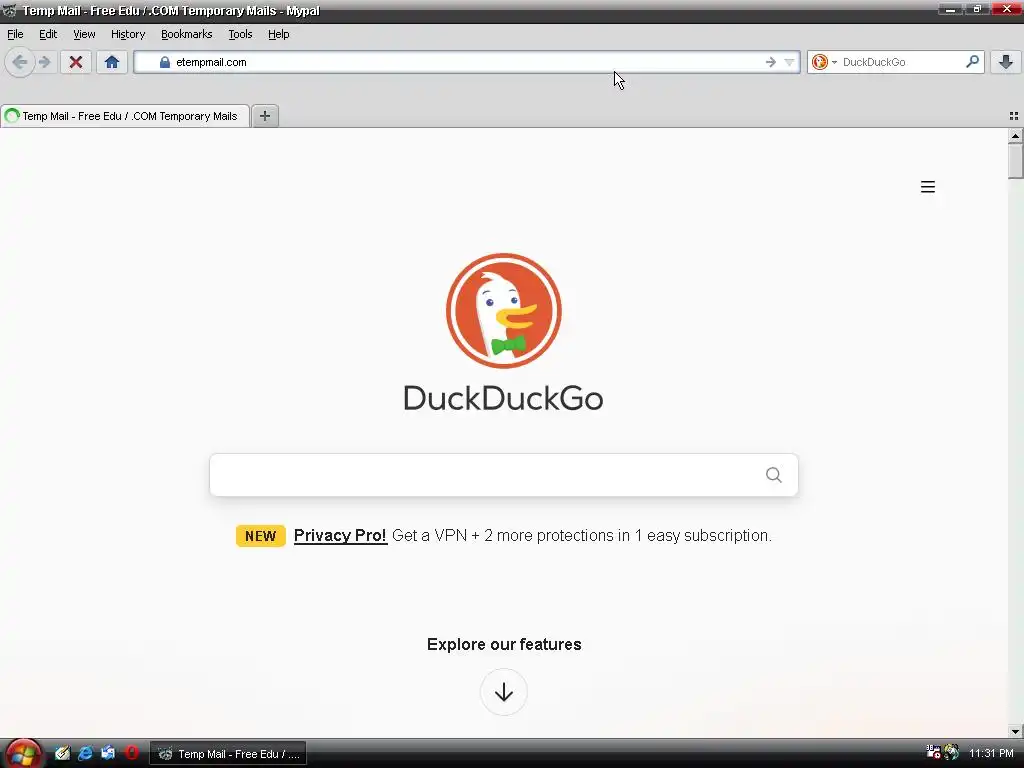
Task: Go back with the back arrow button
Action: (20, 62)
